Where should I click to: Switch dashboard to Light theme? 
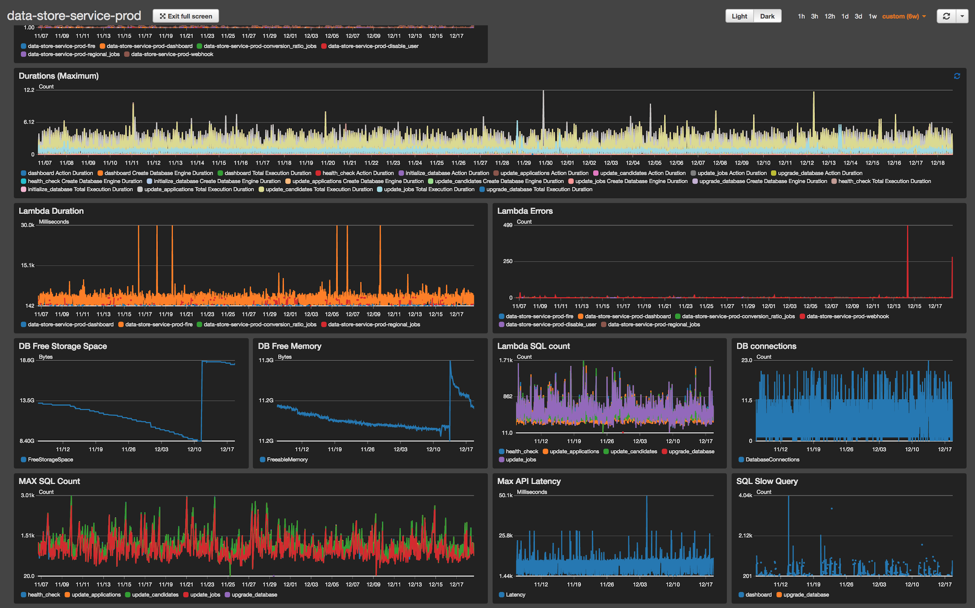tap(739, 16)
